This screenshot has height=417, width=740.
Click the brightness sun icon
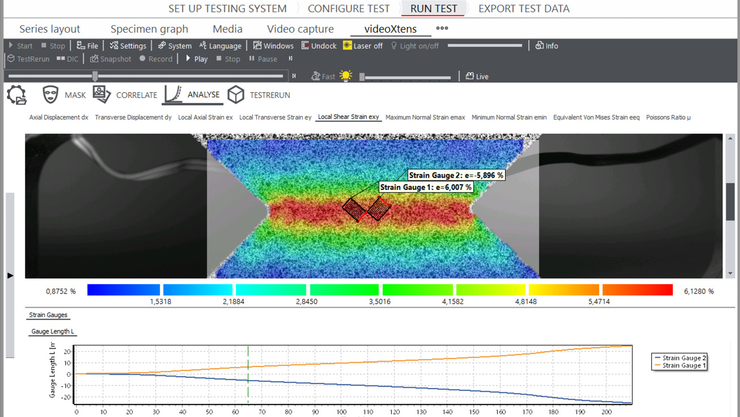(x=346, y=76)
